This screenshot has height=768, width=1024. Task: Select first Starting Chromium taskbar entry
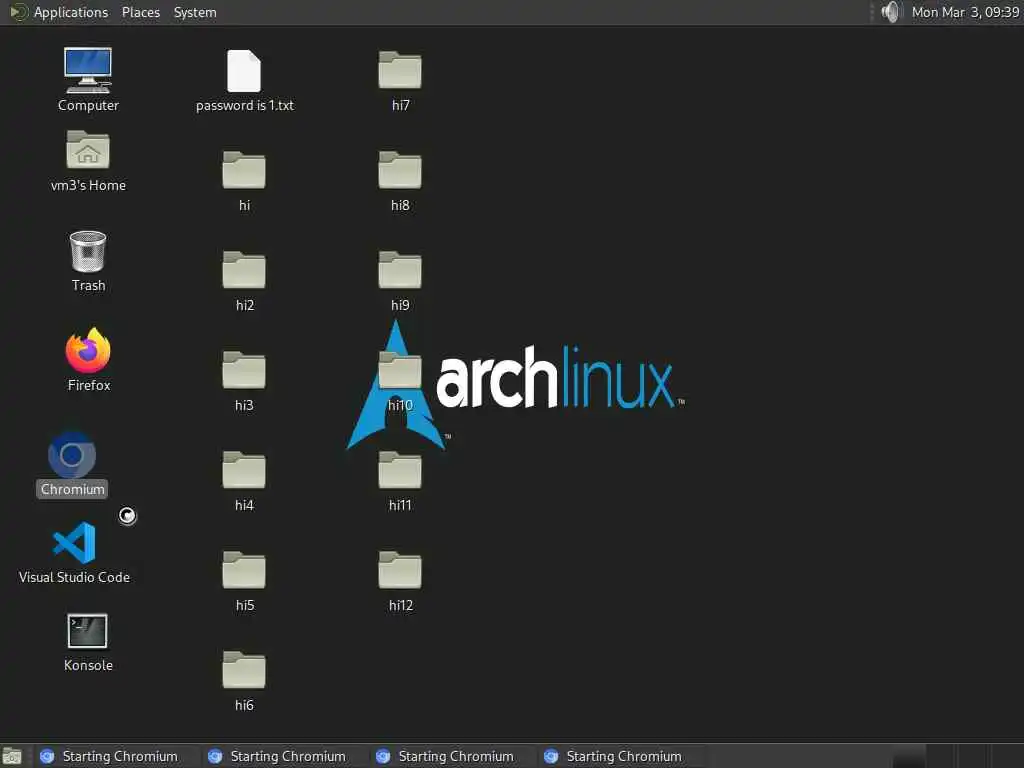coord(115,756)
